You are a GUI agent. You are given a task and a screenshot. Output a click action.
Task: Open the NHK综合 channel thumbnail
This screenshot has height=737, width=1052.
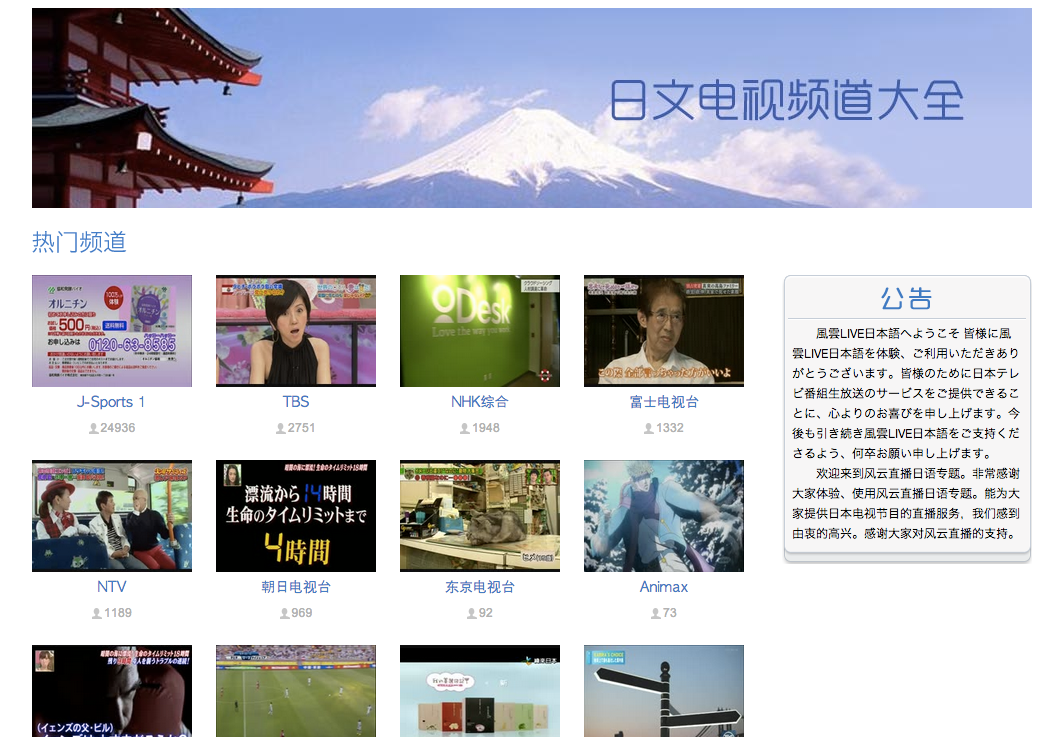(480, 331)
